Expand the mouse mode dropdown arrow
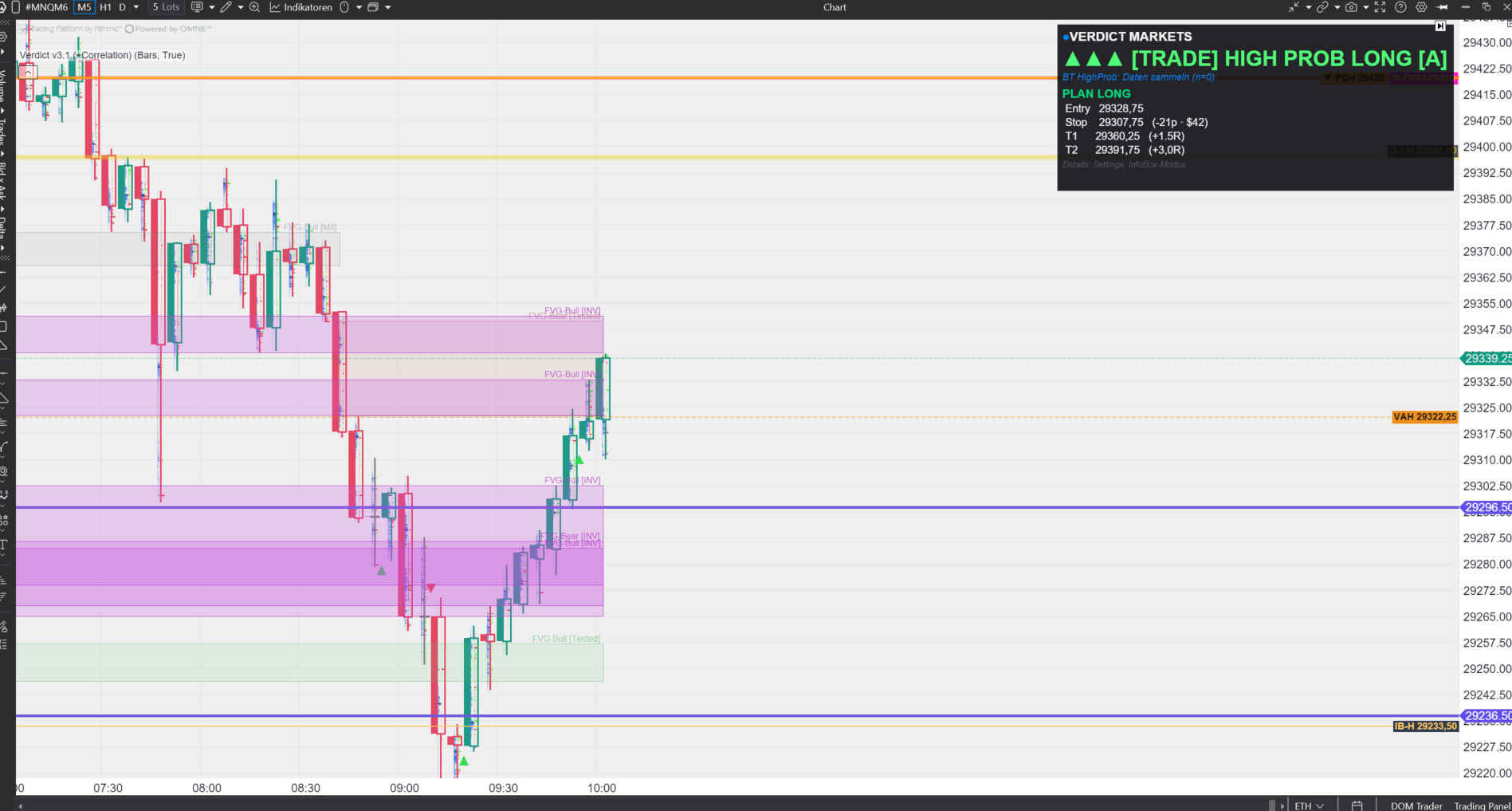The image size is (1512, 811). (359, 7)
